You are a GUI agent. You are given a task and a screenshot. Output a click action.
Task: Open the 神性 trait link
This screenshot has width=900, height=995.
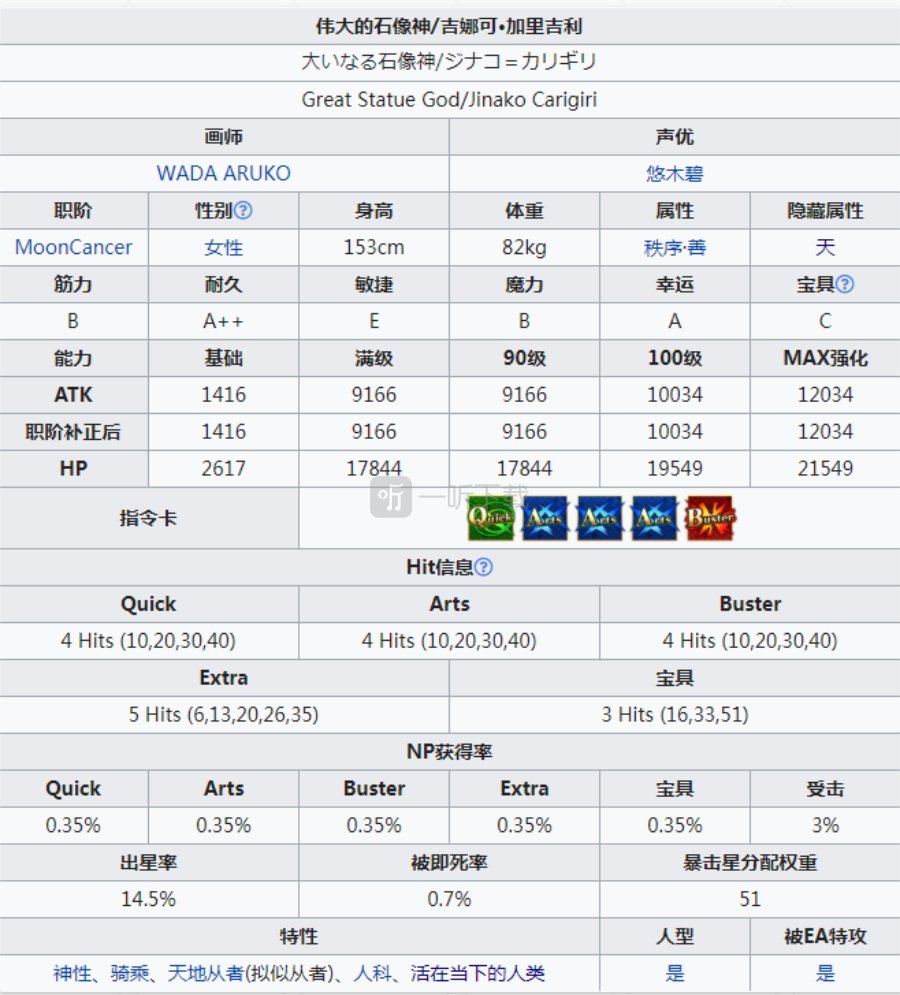[72, 973]
